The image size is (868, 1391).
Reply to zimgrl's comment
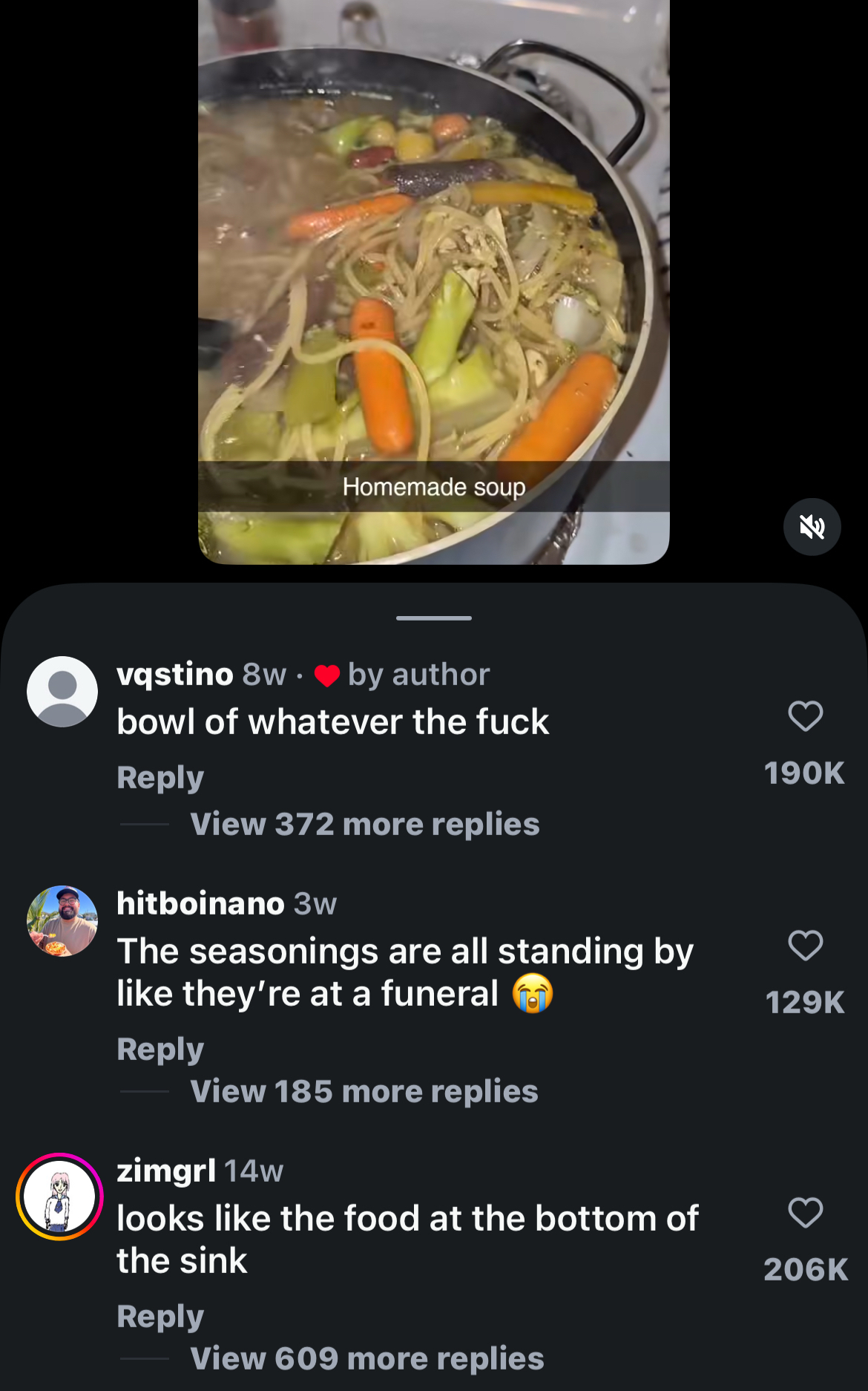click(160, 1316)
